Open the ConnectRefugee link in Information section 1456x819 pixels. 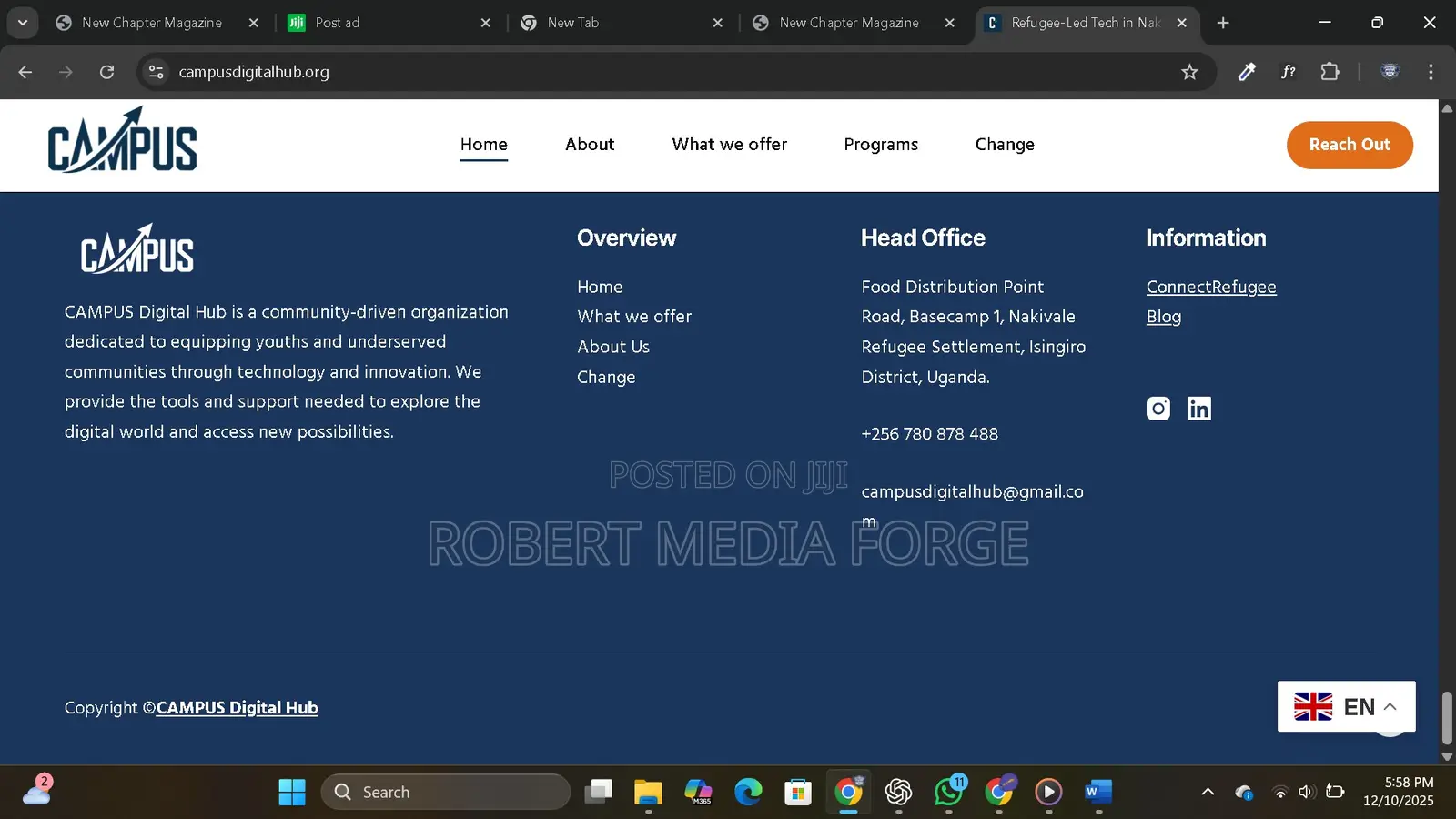[1211, 287]
